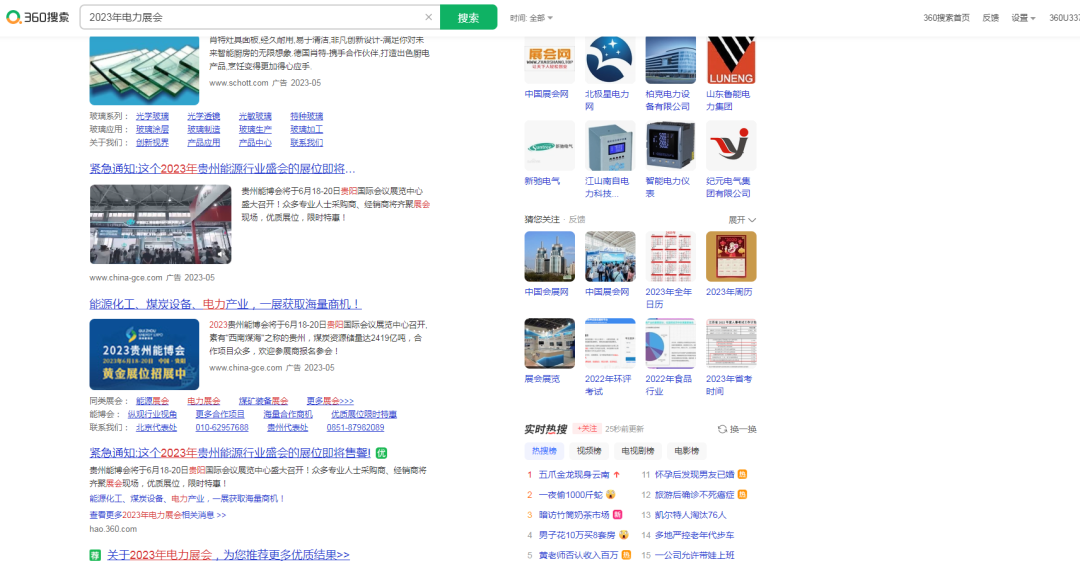Select the 视频榜 tab
Image resolution: width=1080 pixels, height=564 pixels.
click(x=589, y=451)
